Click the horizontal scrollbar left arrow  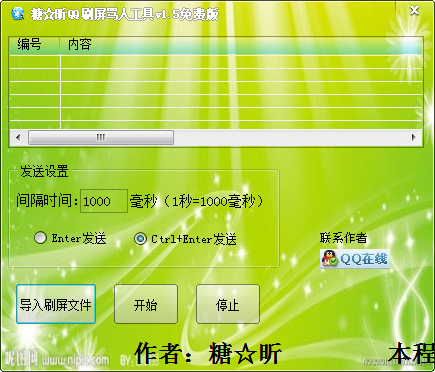pos(18,137)
